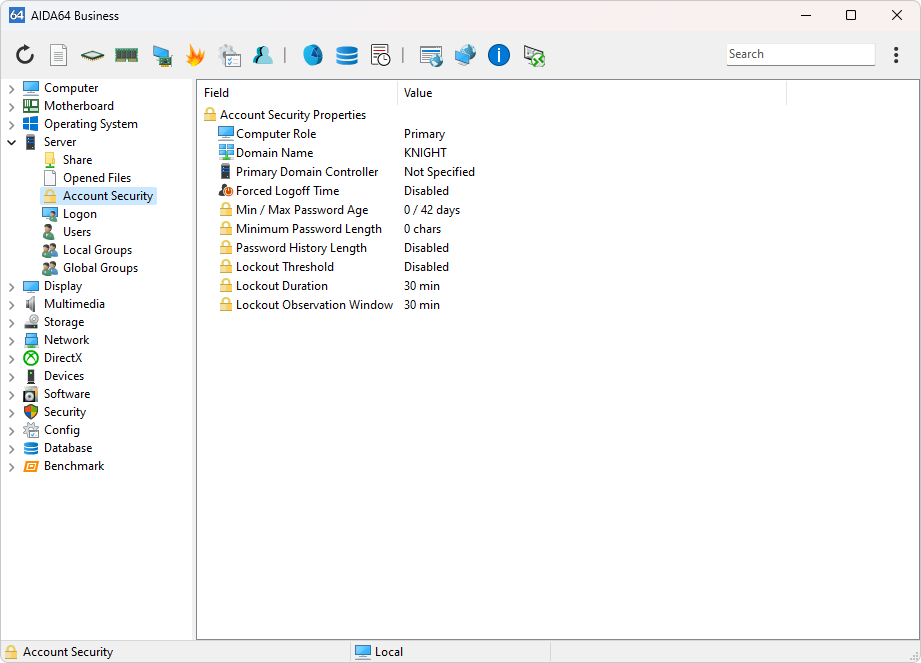The width and height of the screenshot is (921, 663).
Task: Open the three-dot menu button
Action: coord(896,55)
